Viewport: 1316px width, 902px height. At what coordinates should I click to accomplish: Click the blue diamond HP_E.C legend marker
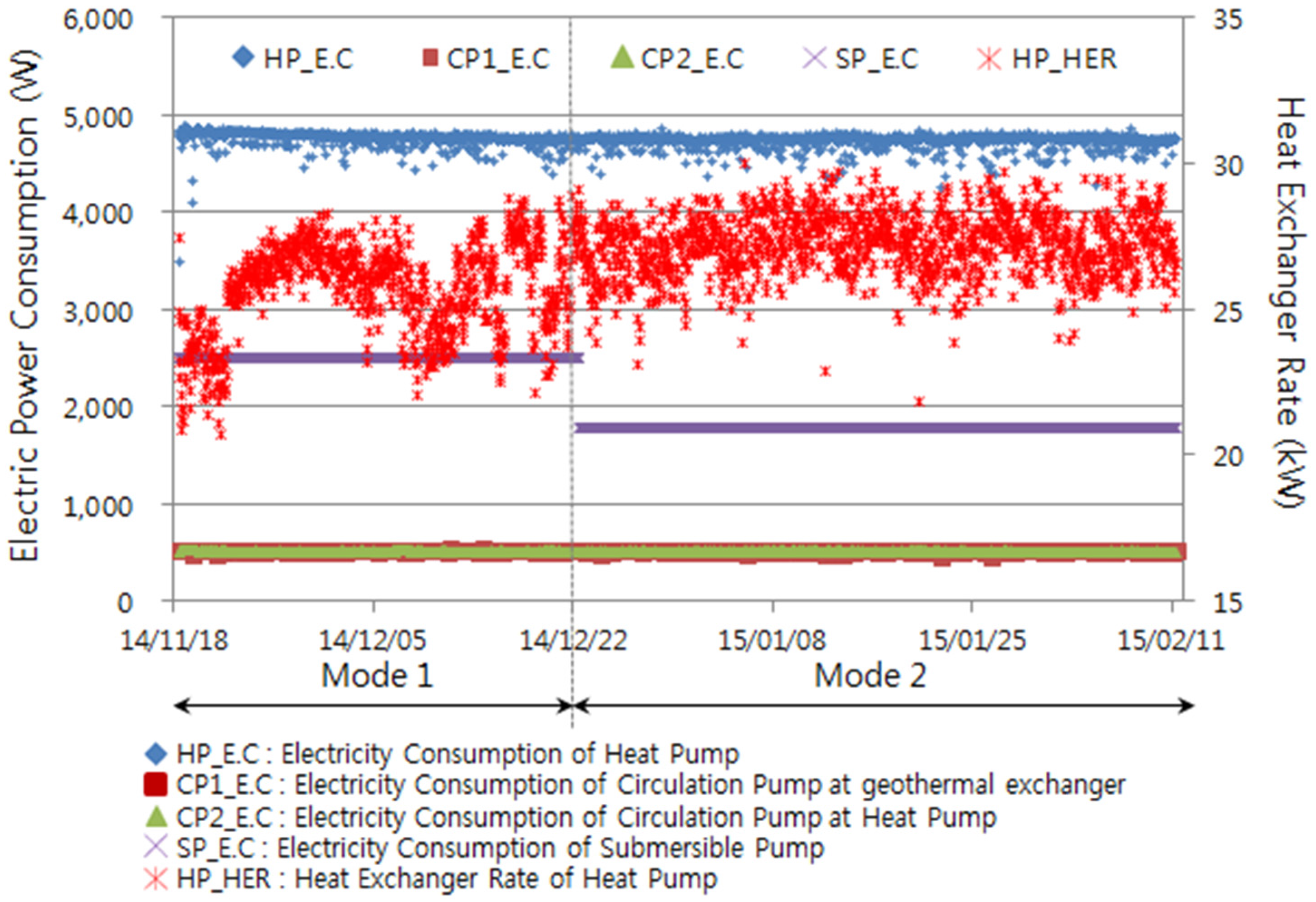(243, 58)
